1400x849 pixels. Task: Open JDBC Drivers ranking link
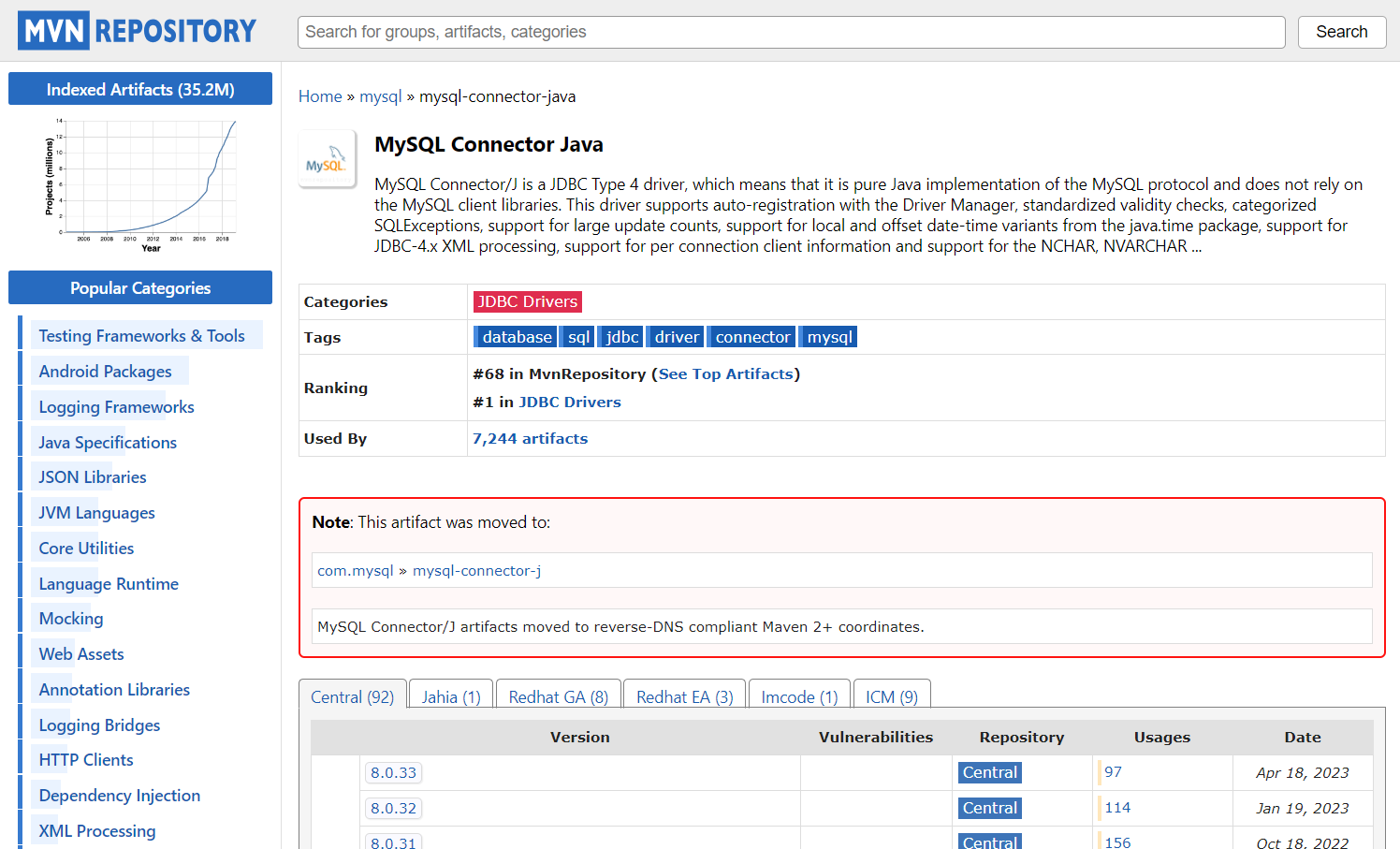click(569, 402)
